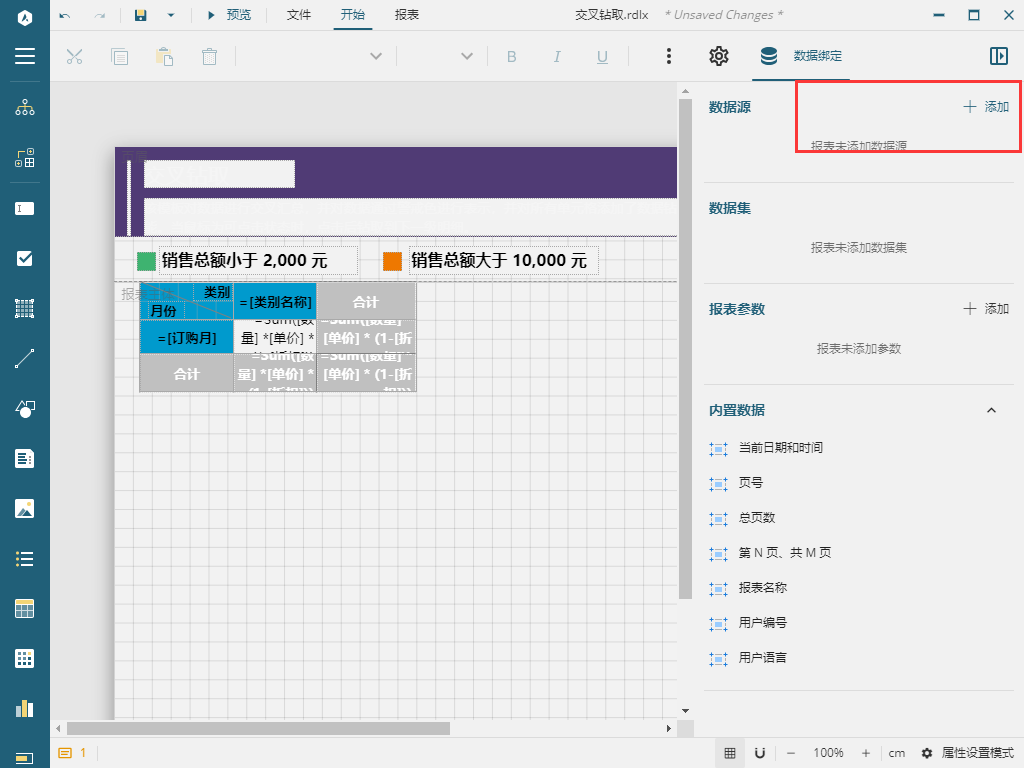Open the 文件 menu tab
Screen dimensions: 1024x768
click(x=298, y=15)
